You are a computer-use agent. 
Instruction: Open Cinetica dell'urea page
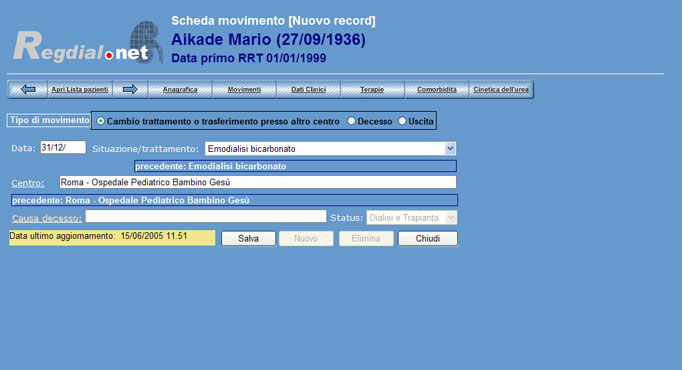click(501, 90)
